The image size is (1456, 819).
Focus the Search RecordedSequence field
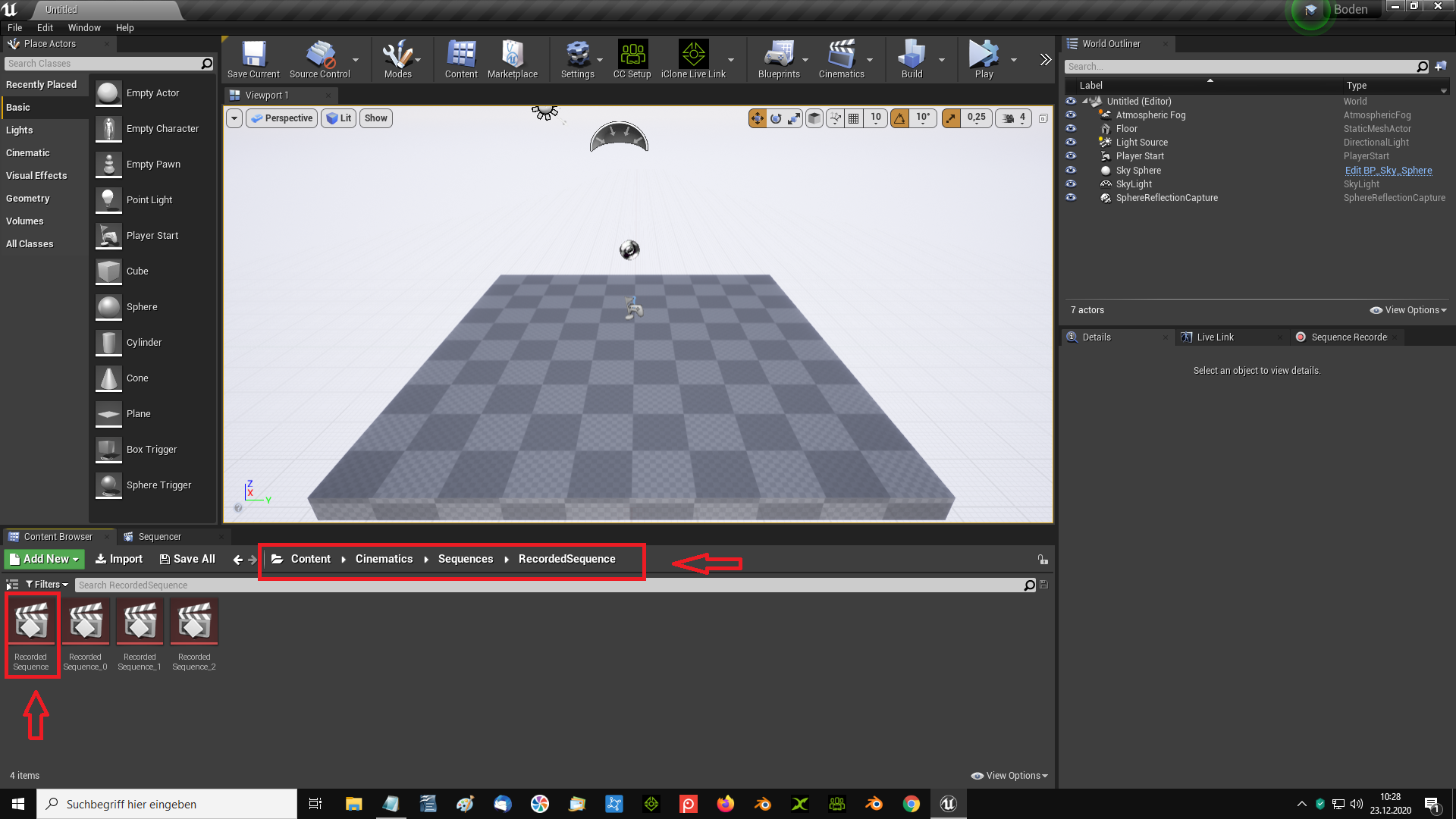click(x=551, y=585)
